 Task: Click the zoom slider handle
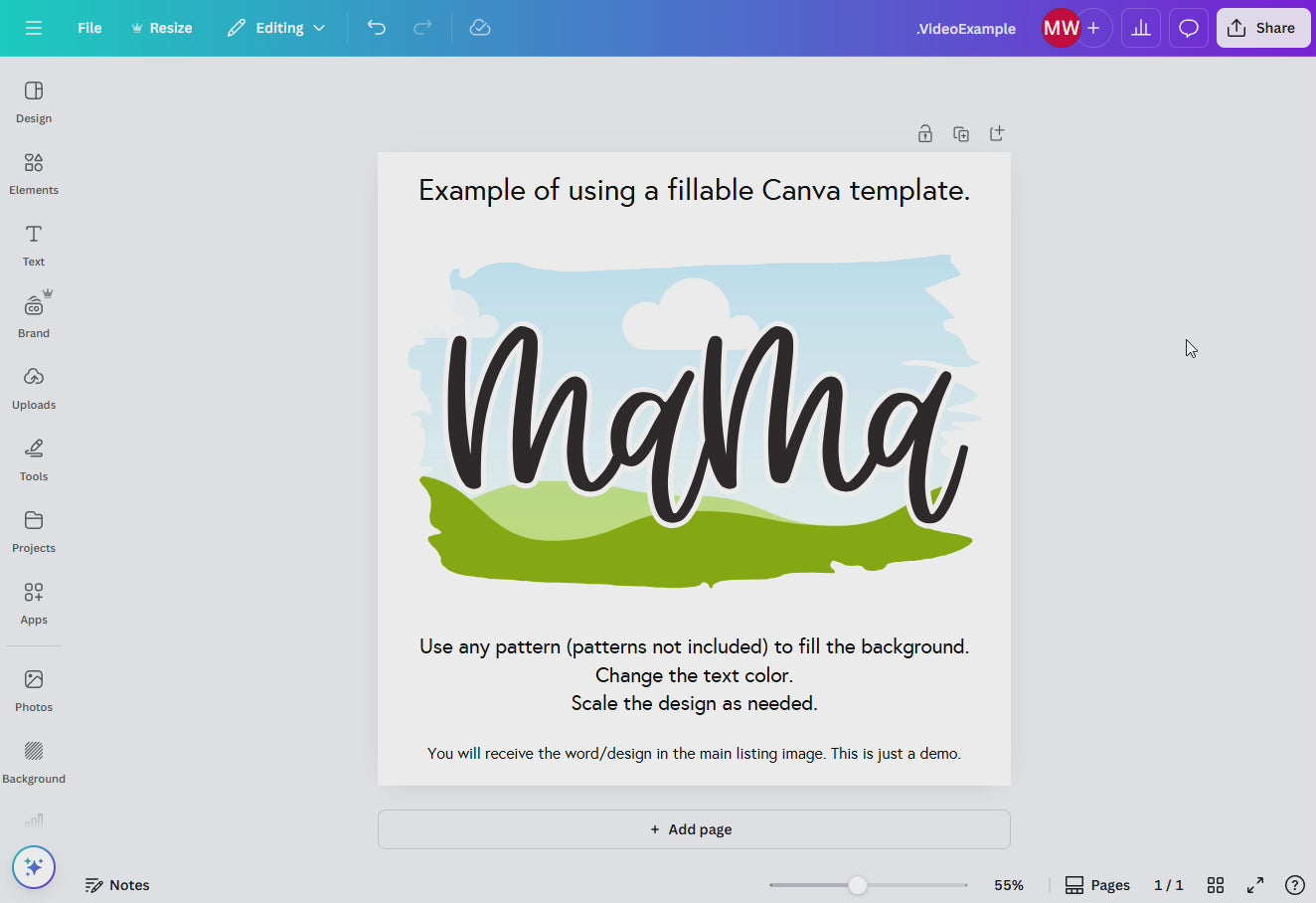pyautogui.click(x=858, y=885)
